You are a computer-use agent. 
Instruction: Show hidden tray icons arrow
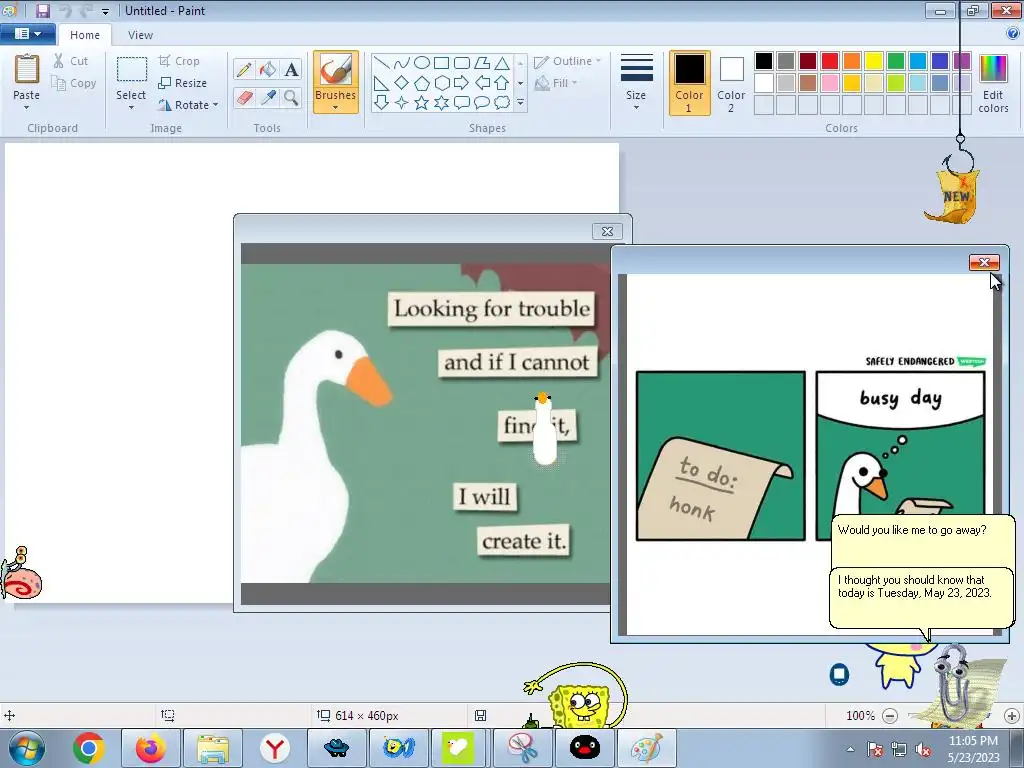coord(850,749)
